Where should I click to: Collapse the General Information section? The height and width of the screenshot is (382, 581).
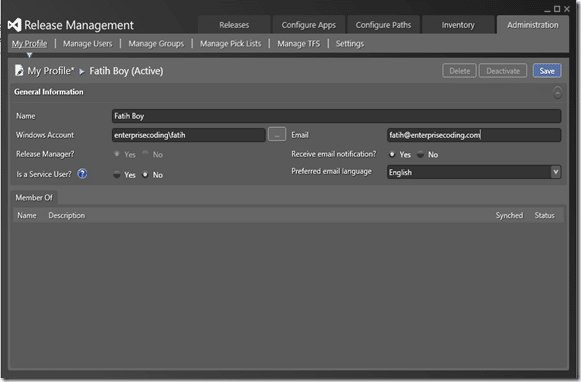click(557, 92)
